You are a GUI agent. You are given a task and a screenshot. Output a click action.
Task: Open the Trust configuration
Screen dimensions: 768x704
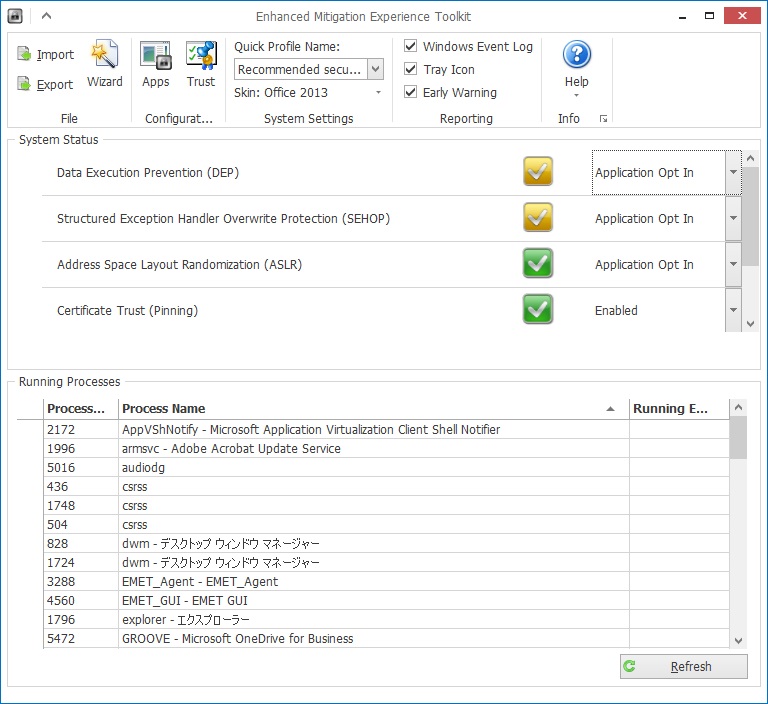click(201, 64)
